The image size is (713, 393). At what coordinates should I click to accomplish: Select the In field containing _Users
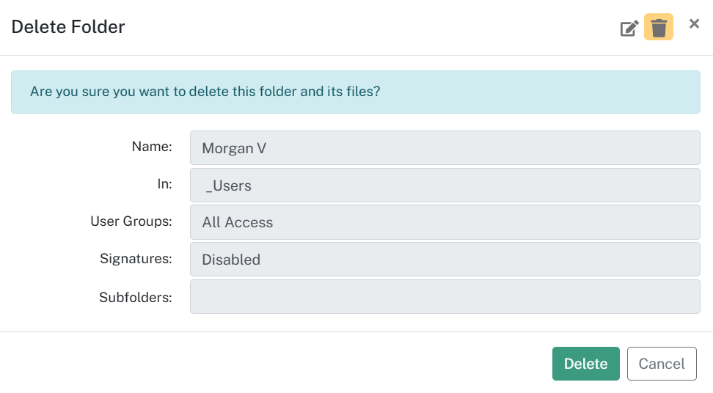(445, 185)
